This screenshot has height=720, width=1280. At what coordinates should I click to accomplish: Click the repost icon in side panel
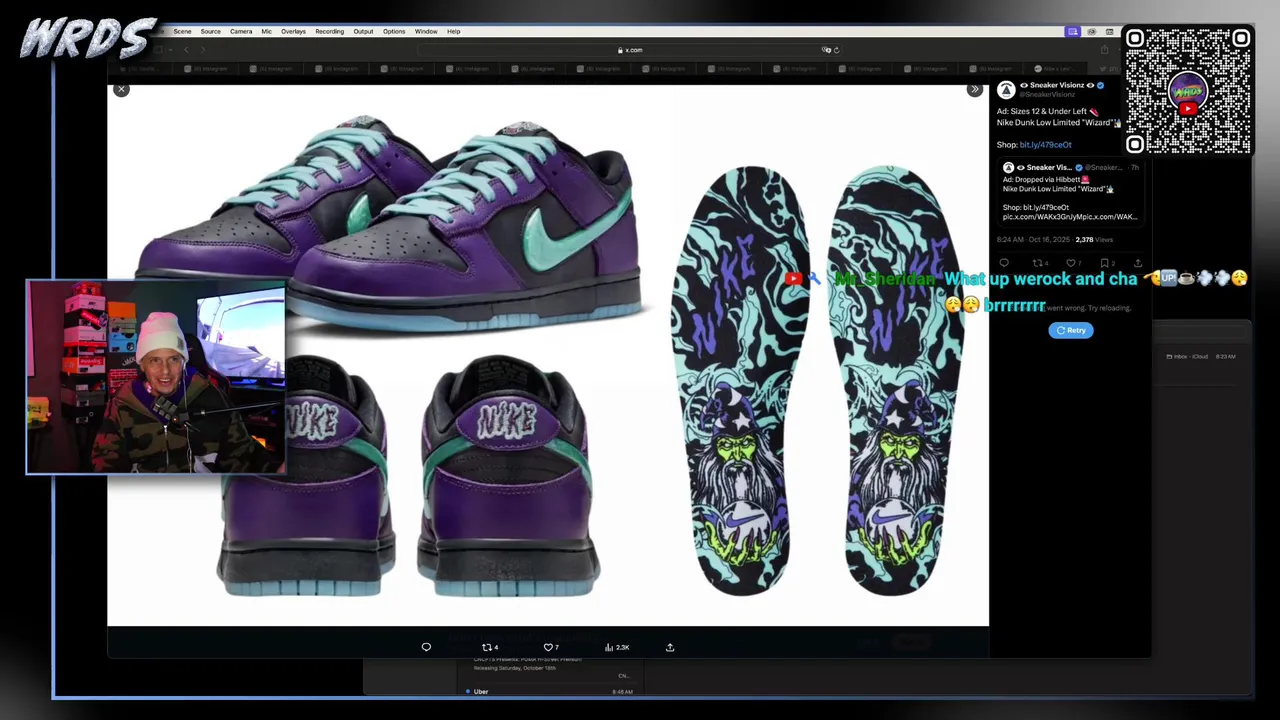coord(1038,263)
